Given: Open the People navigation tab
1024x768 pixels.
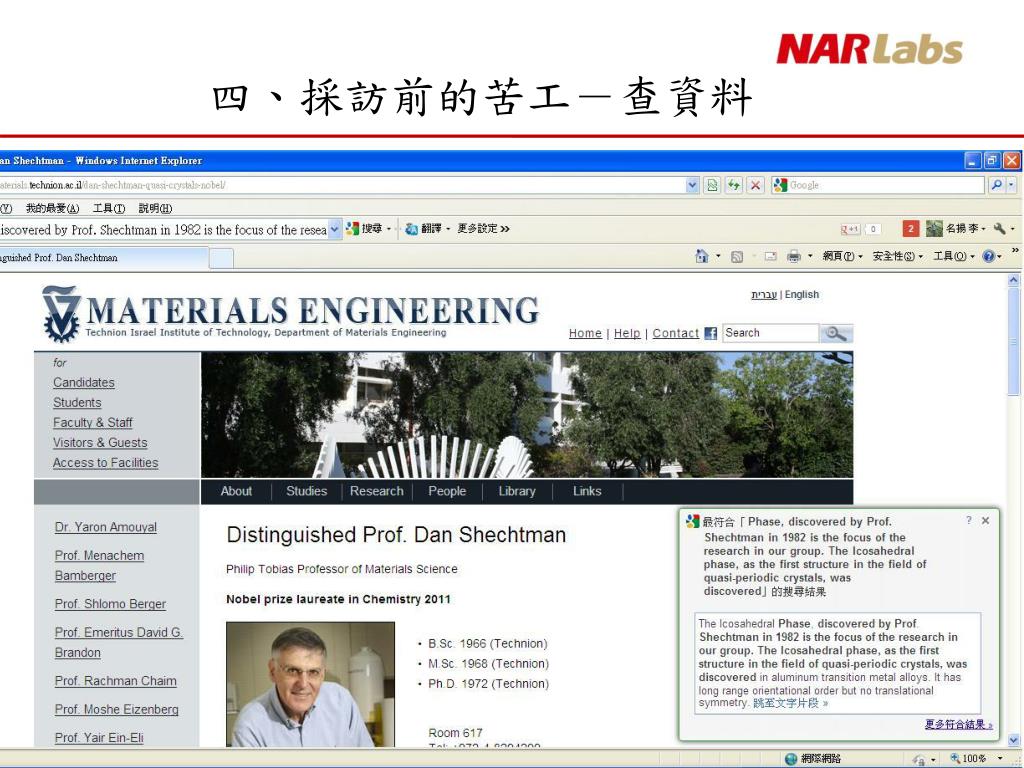Looking at the screenshot, I should [x=447, y=491].
